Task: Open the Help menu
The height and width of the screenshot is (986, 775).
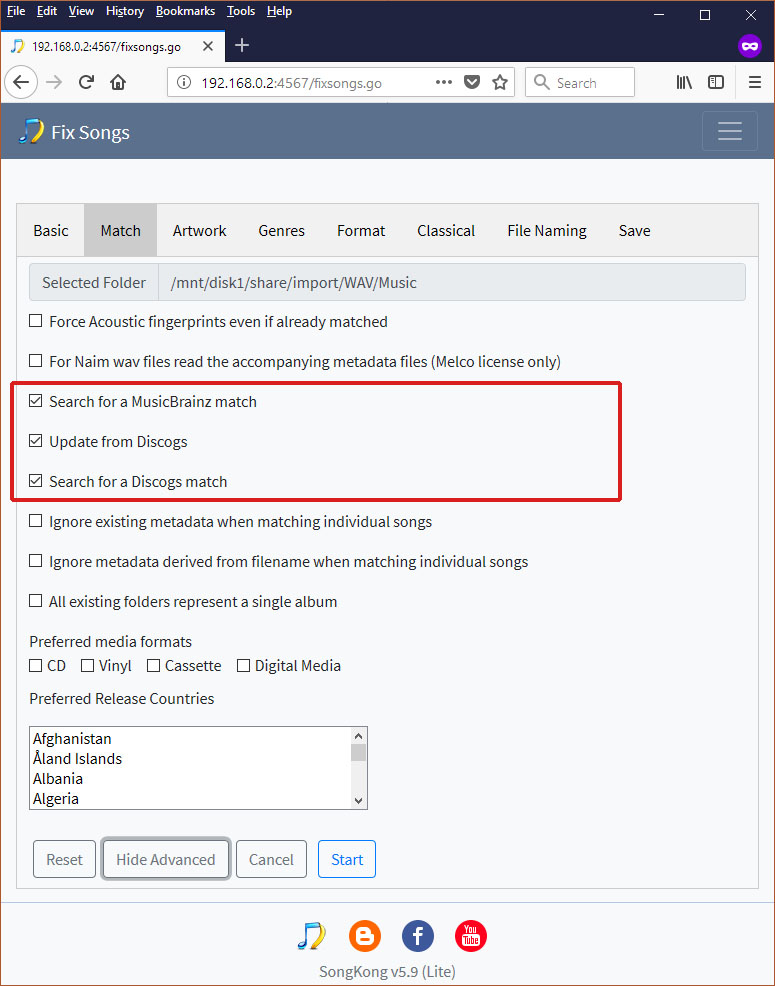Action: (x=279, y=11)
